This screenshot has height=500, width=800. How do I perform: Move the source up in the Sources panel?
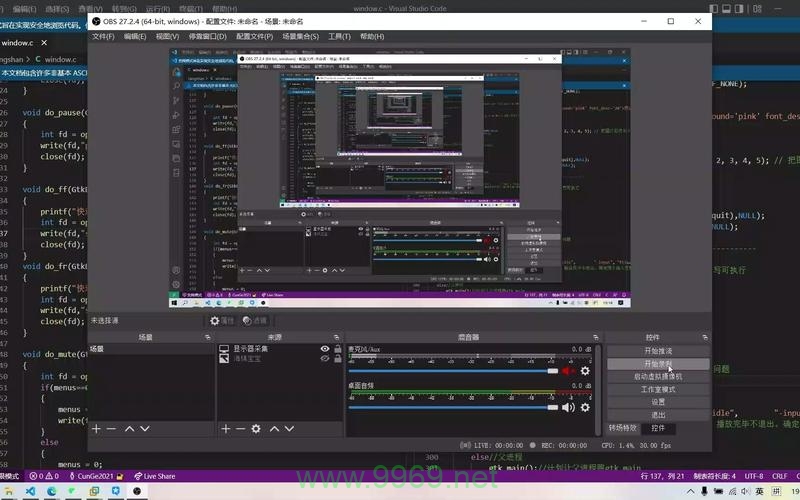tap(274, 429)
